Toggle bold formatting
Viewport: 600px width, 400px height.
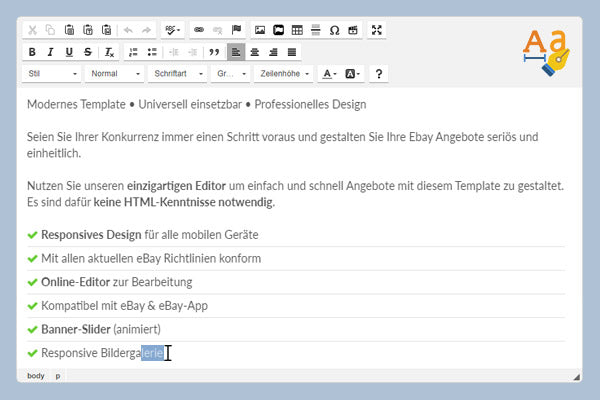(33, 52)
